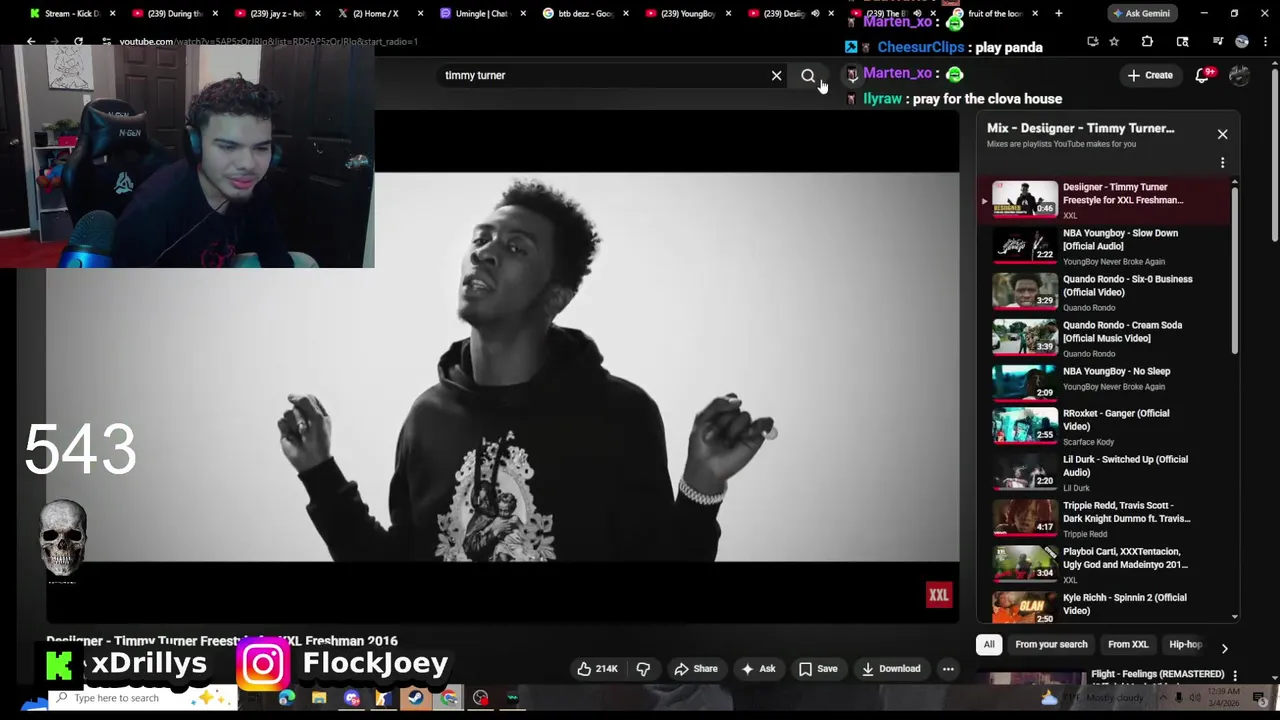This screenshot has height=720, width=1280.
Task: Open Steam from taskbar
Action: (x=416, y=698)
